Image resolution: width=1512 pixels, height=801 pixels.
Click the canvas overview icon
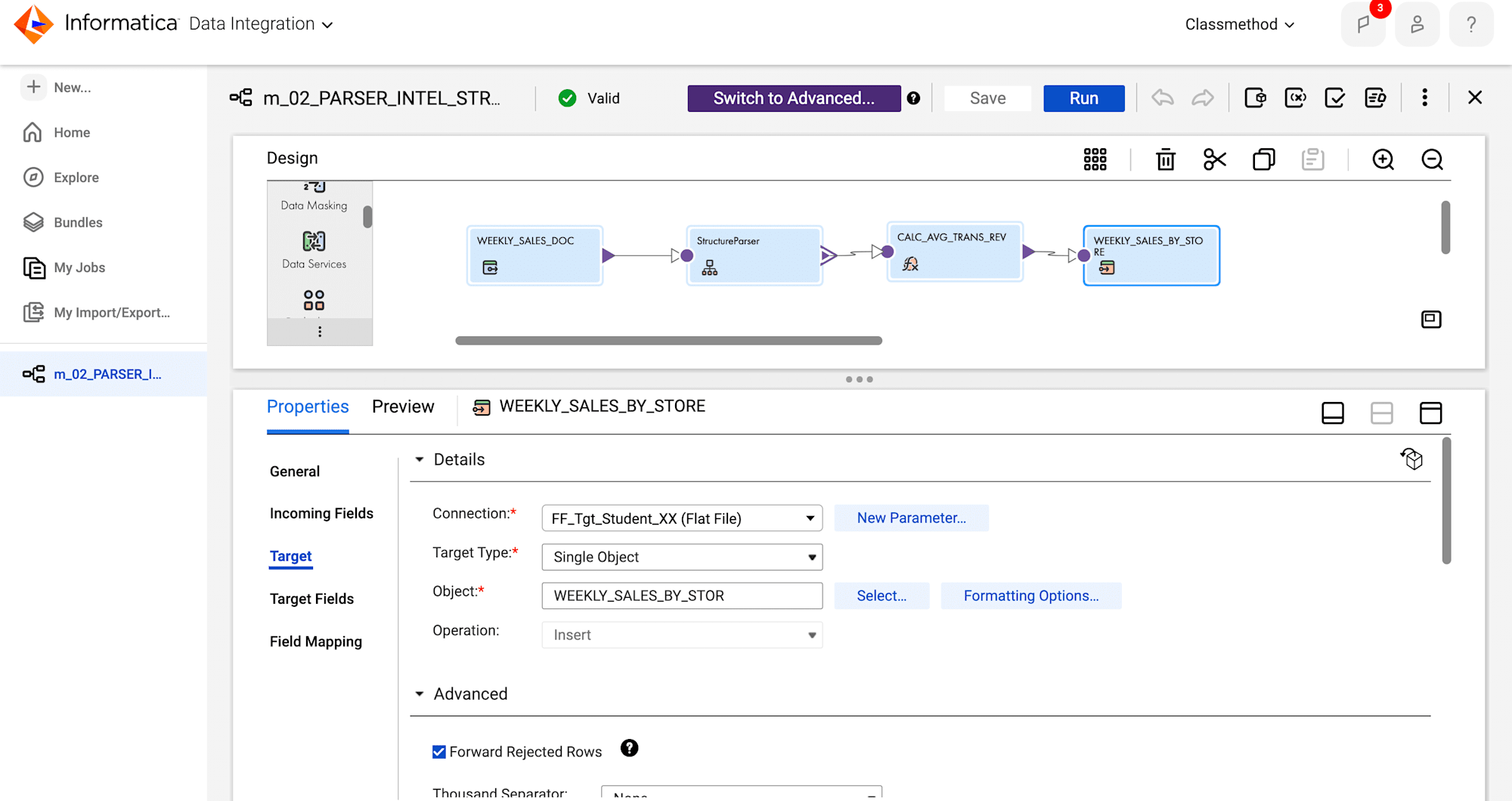click(x=1431, y=319)
